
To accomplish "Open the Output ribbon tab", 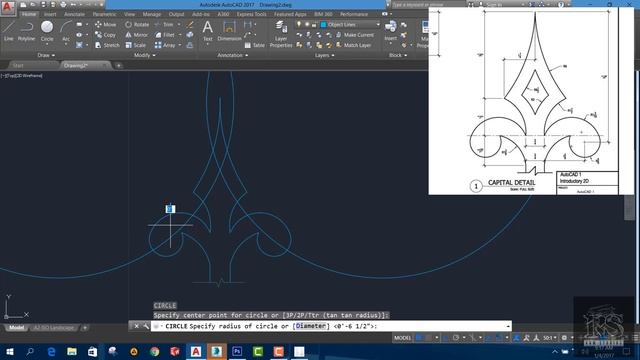I will click(x=176, y=14).
